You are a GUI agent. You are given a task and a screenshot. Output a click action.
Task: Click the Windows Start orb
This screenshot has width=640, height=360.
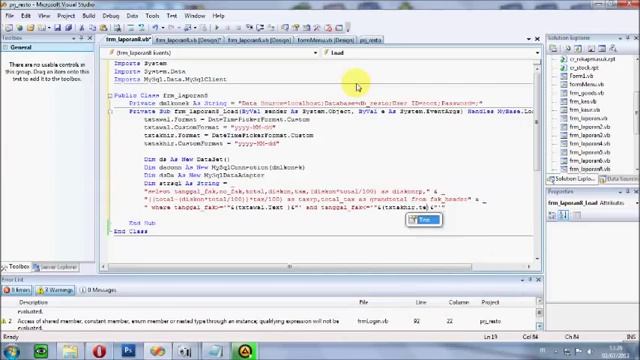tap(11, 351)
